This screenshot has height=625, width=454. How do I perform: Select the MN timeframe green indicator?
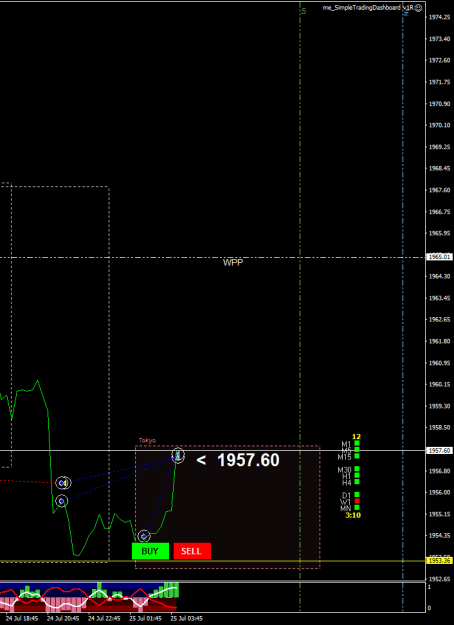(357, 508)
